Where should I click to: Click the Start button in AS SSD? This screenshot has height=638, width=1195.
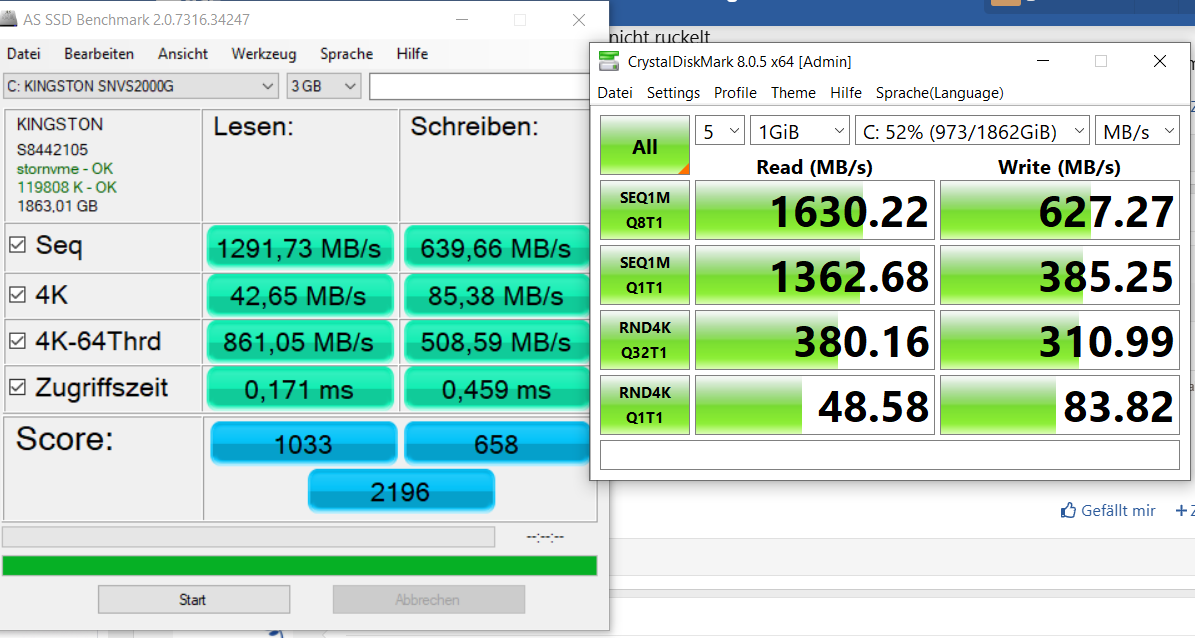[194, 599]
